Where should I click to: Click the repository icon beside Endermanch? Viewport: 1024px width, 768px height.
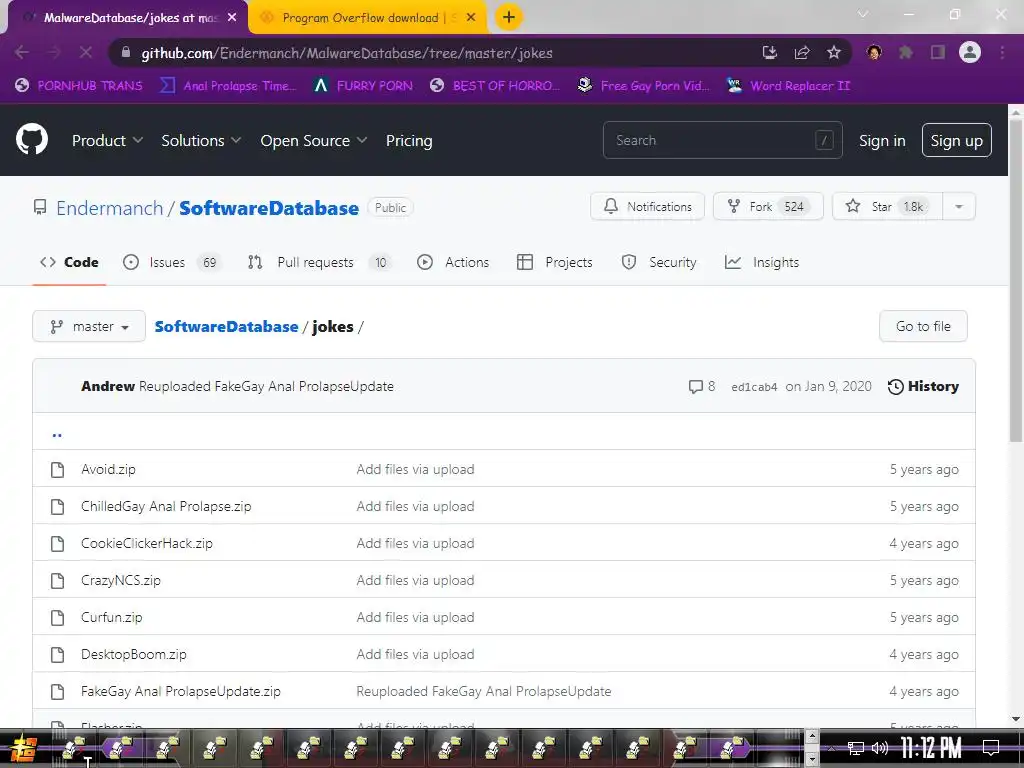coord(40,208)
